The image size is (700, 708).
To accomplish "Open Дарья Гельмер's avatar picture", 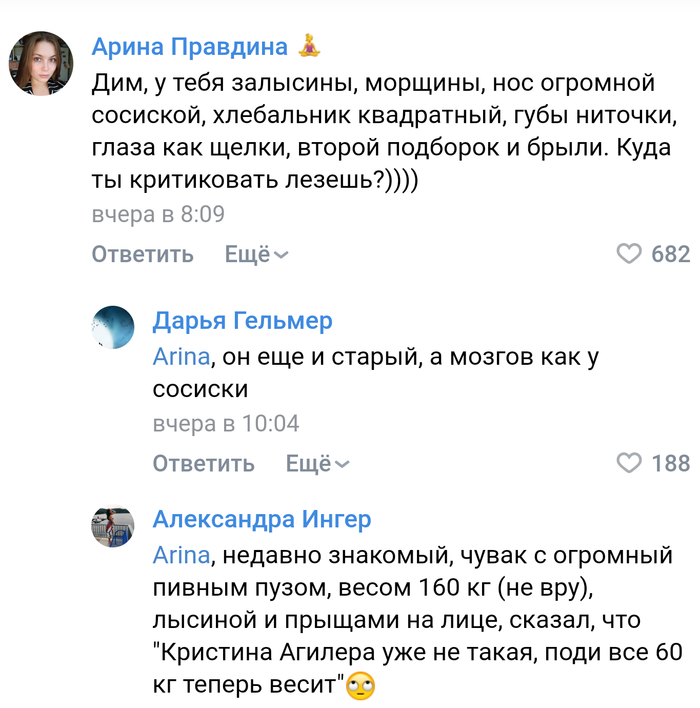I will point(113,327).
